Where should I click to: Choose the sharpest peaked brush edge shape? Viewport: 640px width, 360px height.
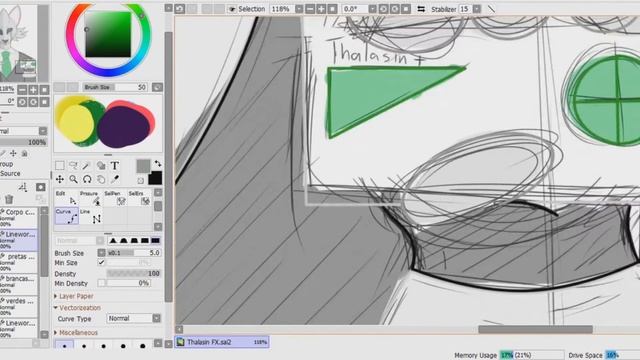(x=113, y=240)
